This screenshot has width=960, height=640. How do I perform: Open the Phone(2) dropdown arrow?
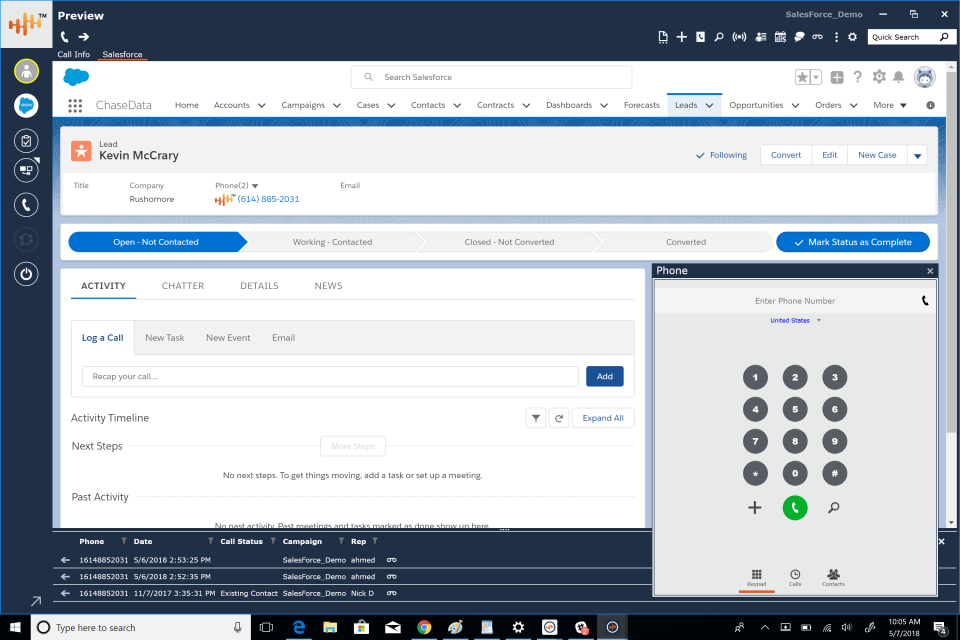[x=255, y=186]
